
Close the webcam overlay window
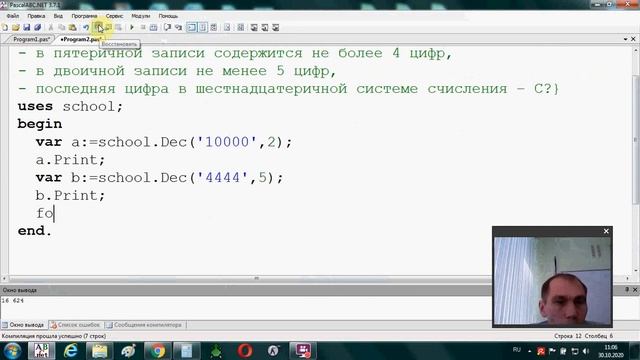pyautogui.click(x=606, y=231)
